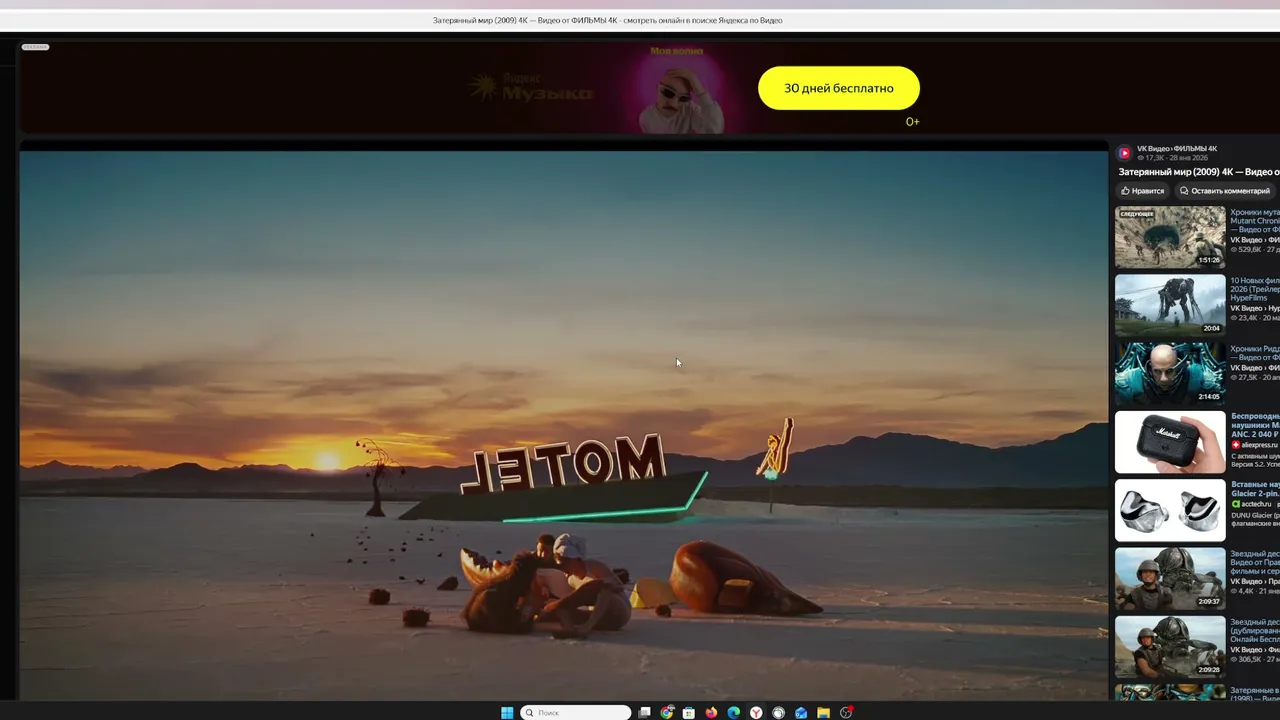
Task: Open the Windows Start menu
Action: [x=507, y=713]
